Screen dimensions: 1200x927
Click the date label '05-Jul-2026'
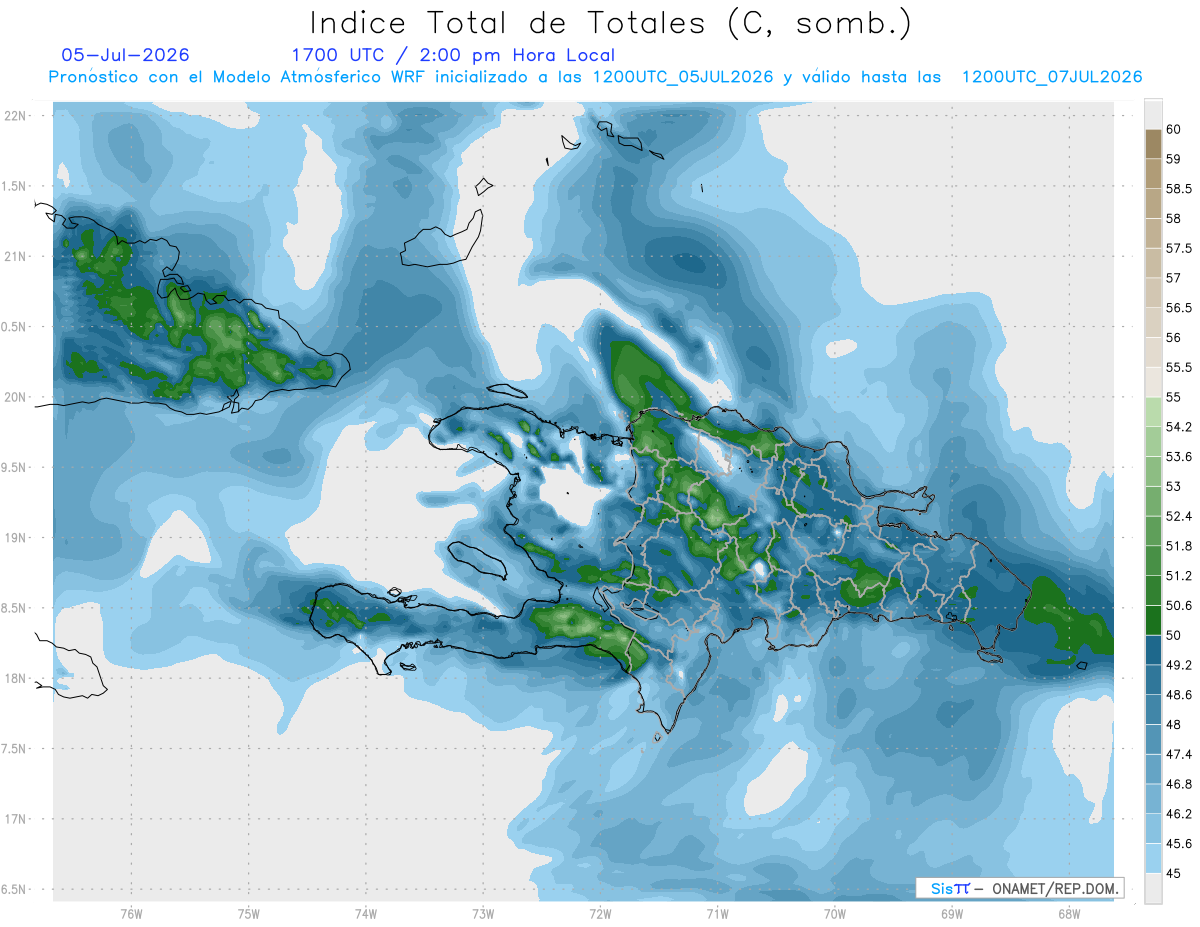tap(125, 55)
